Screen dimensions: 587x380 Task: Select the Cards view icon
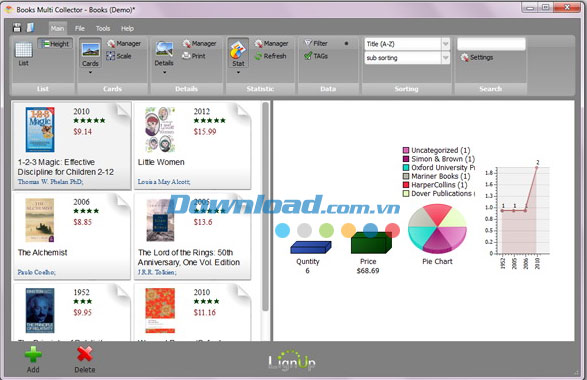[x=90, y=50]
